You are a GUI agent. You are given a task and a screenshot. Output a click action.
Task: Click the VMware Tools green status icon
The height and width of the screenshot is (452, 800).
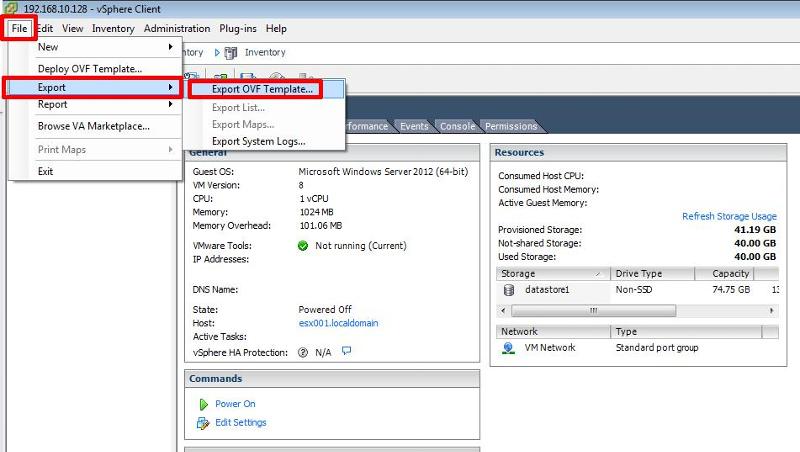point(303,246)
